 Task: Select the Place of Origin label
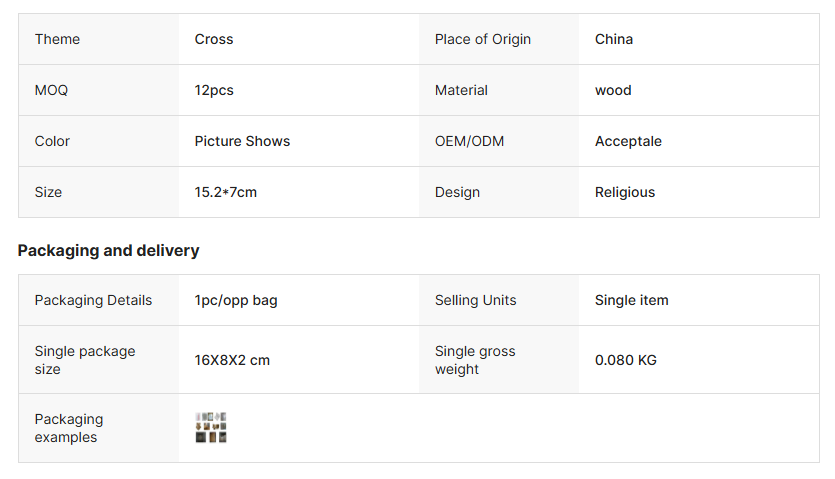(x=482, y=39)
